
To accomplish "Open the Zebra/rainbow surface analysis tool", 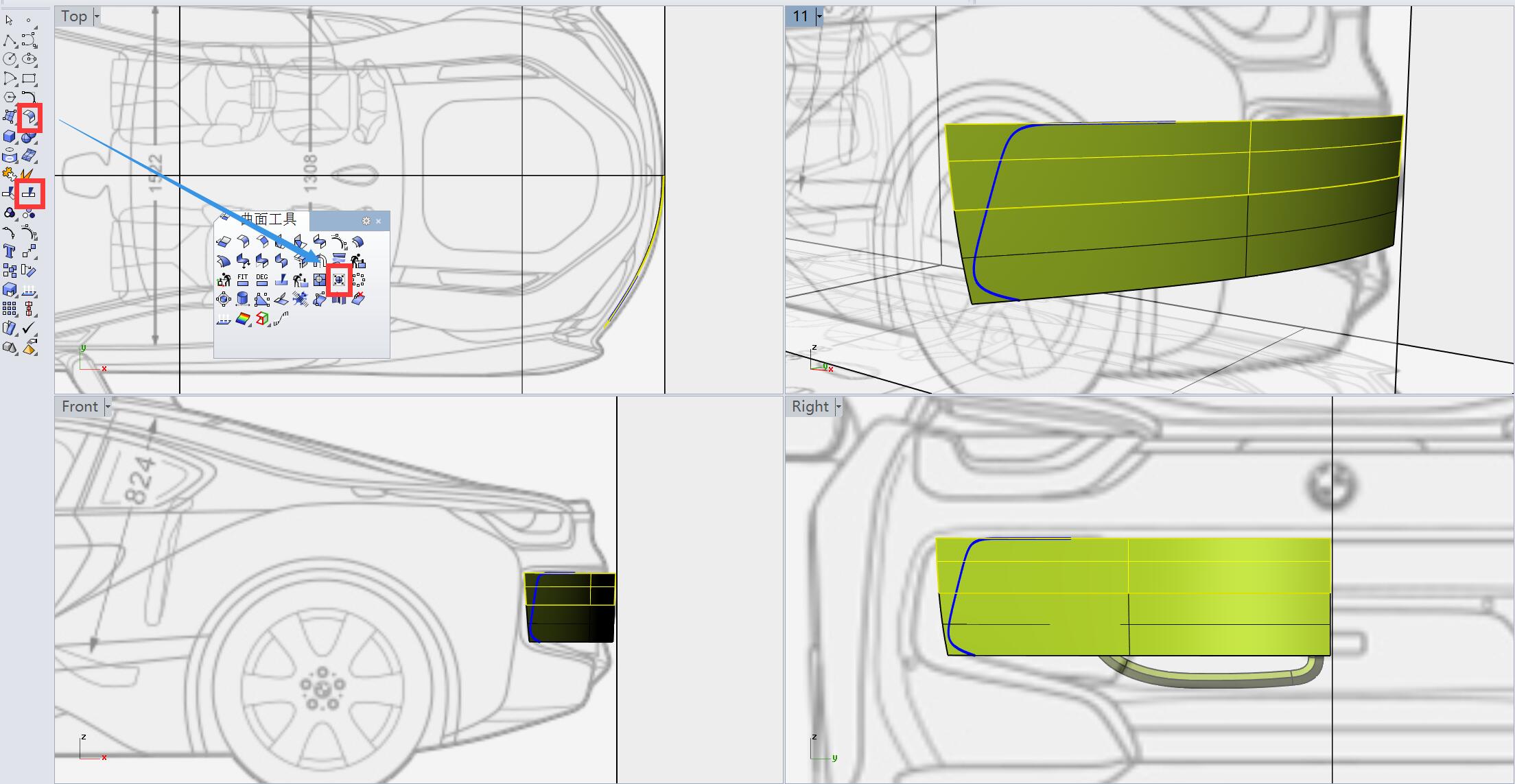I will coord(242,319).
